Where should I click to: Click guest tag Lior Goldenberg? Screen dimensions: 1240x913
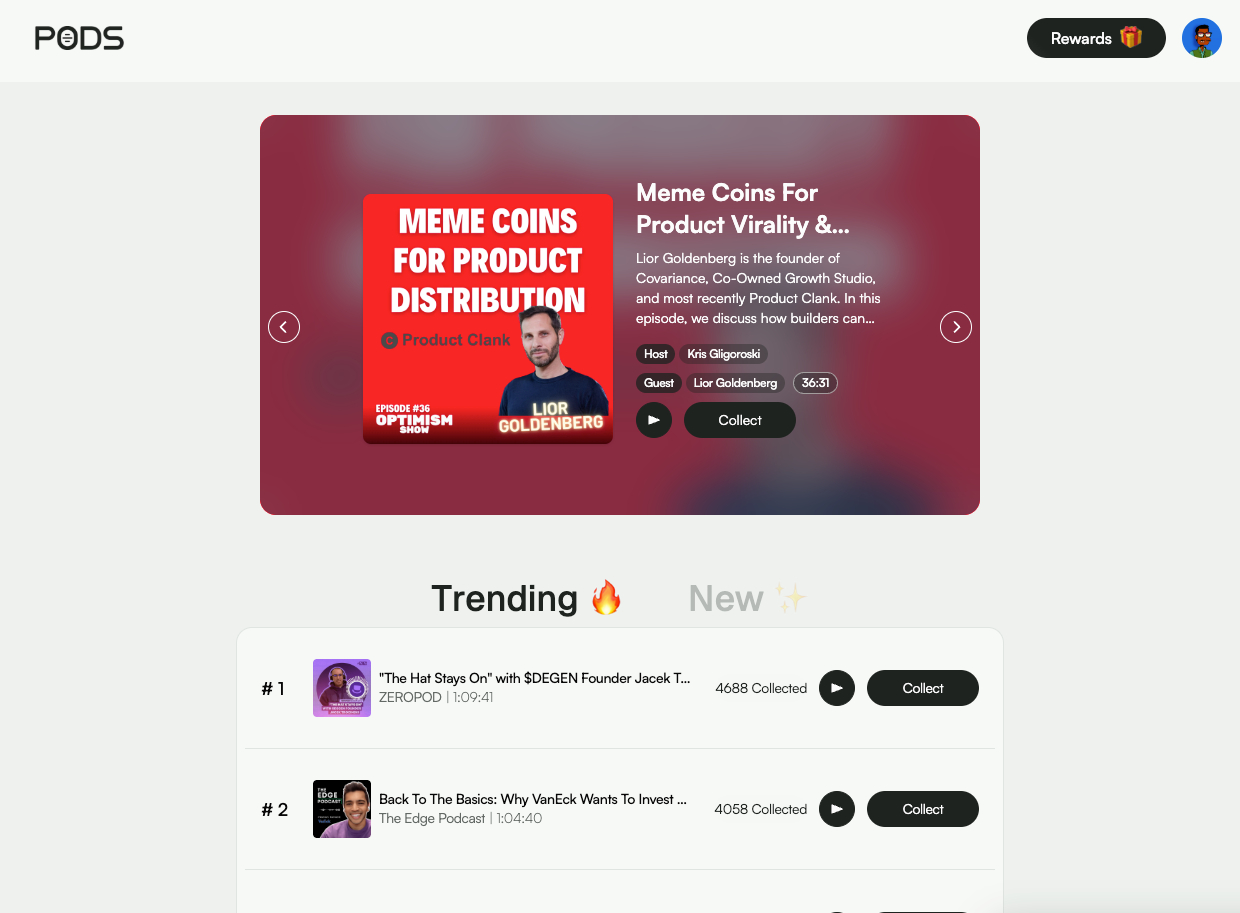pyautogui.click(x=735, y=383)
